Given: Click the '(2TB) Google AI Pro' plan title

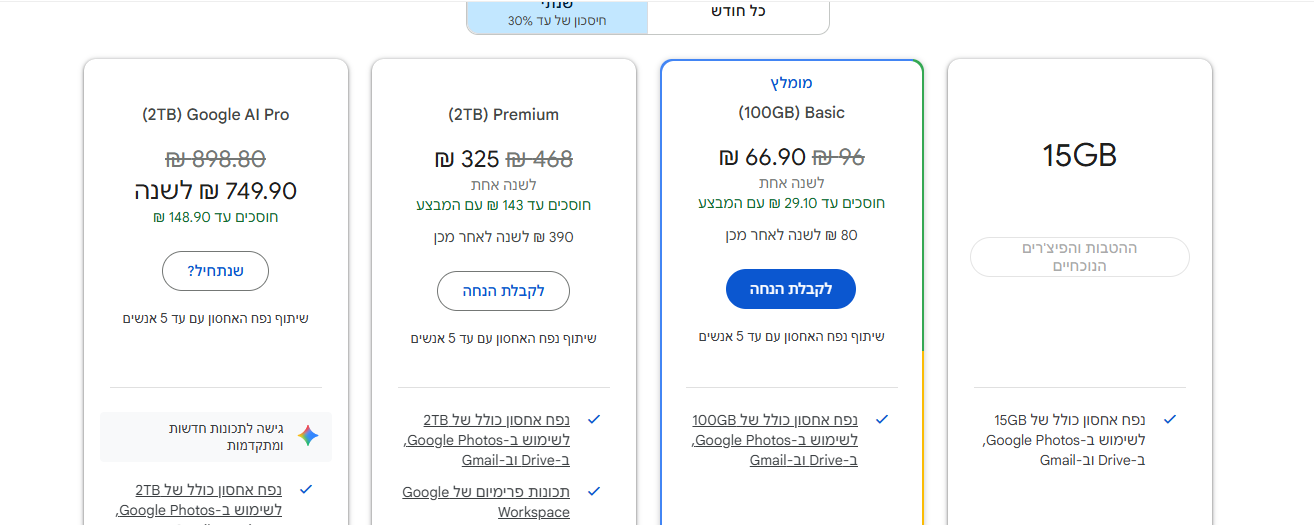Looking at the screenshot, I should coord(216,114).
